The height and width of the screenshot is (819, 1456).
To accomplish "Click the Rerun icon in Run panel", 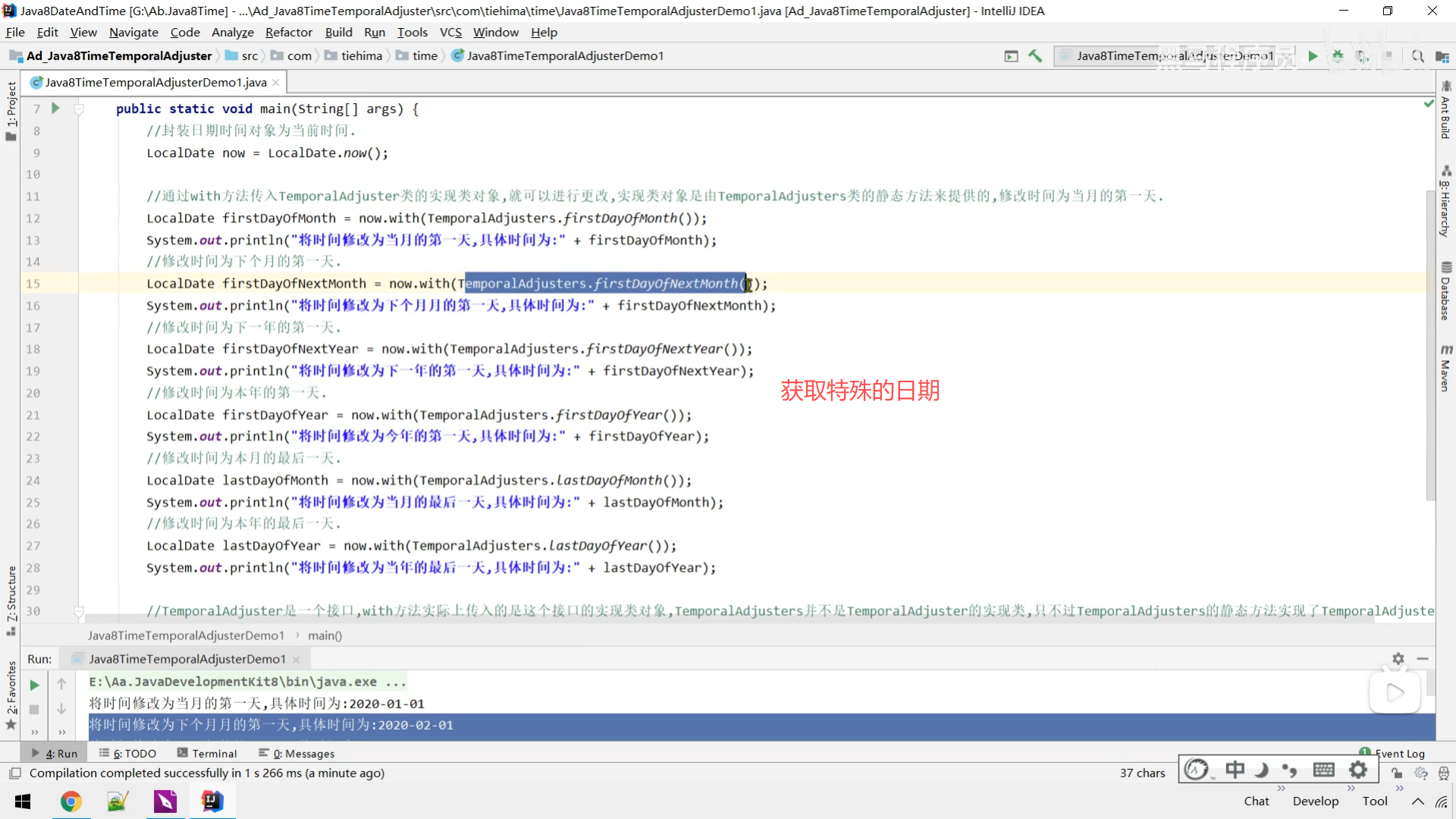I will tap(34, 685).
